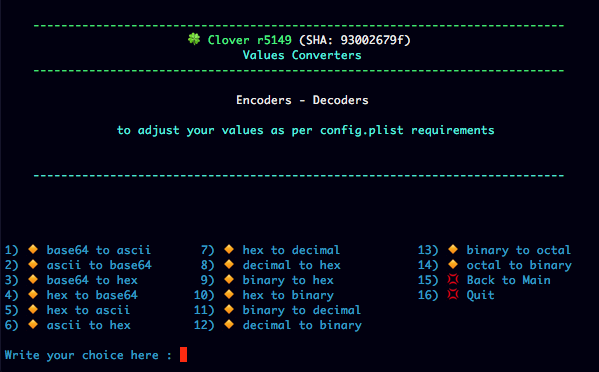This screenshot has width=599, height=372.
Task: Click the green clover icon in header
Action: tap(194, 39)
